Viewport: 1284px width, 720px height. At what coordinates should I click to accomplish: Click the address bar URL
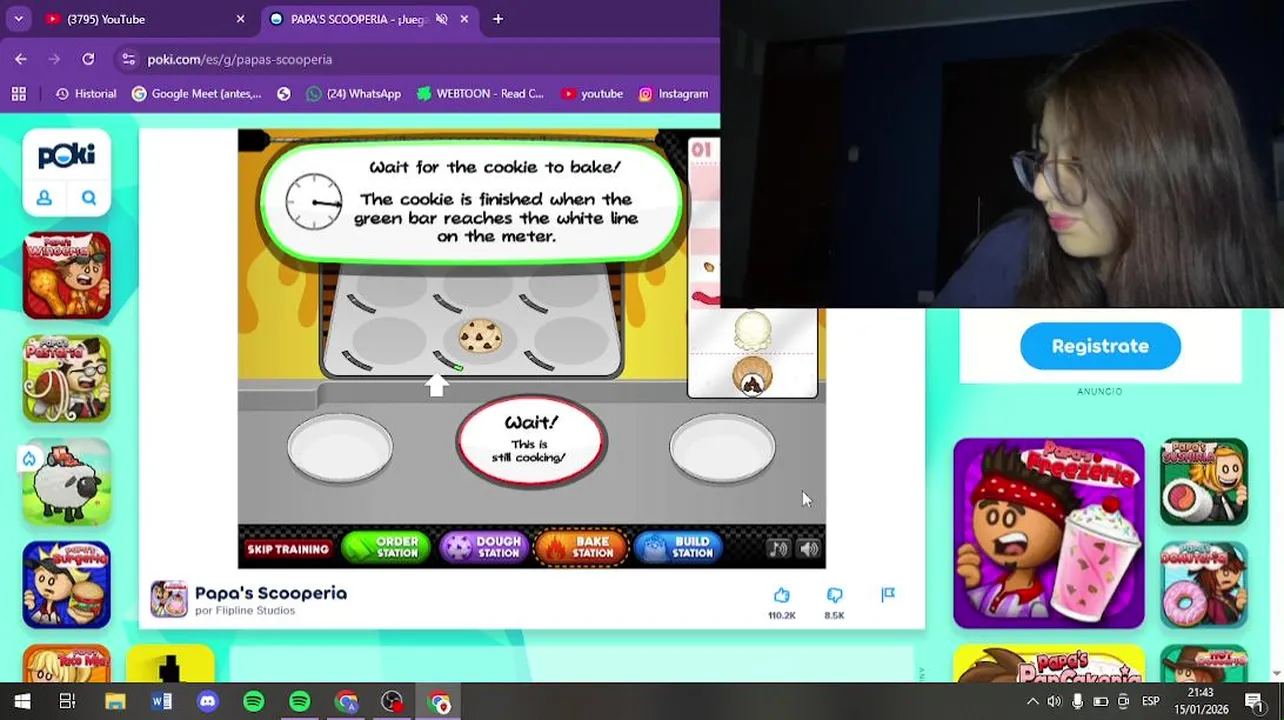pos(240,59)
